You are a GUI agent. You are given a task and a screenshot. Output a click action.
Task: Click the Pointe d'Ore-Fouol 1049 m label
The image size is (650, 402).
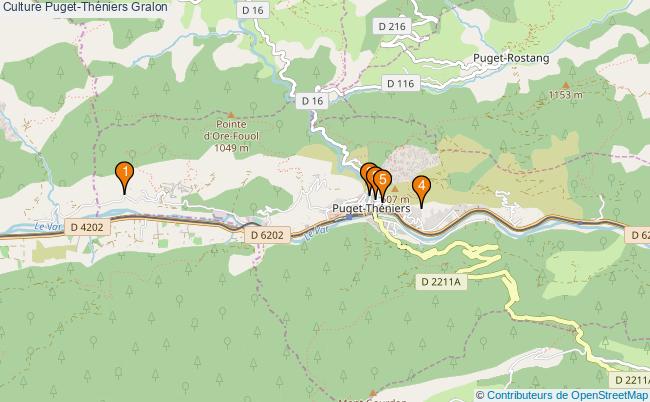[x=231, y=136]
